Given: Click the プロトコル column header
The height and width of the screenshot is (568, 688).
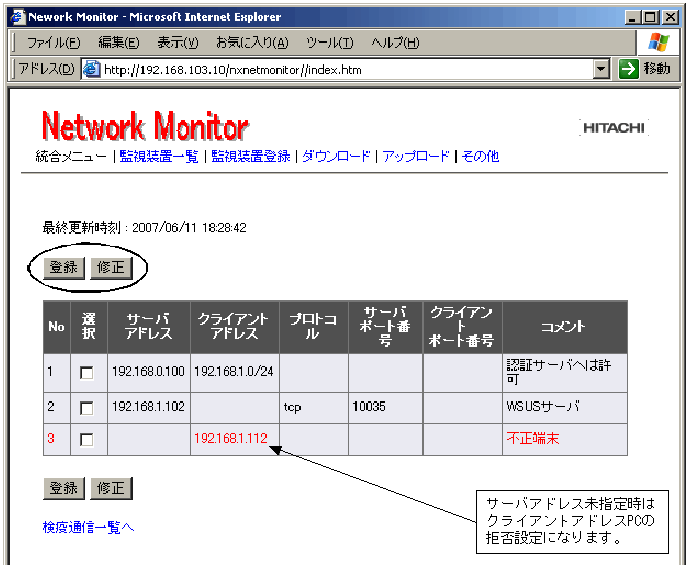Looking at the screenshot, I should (313, 326).
